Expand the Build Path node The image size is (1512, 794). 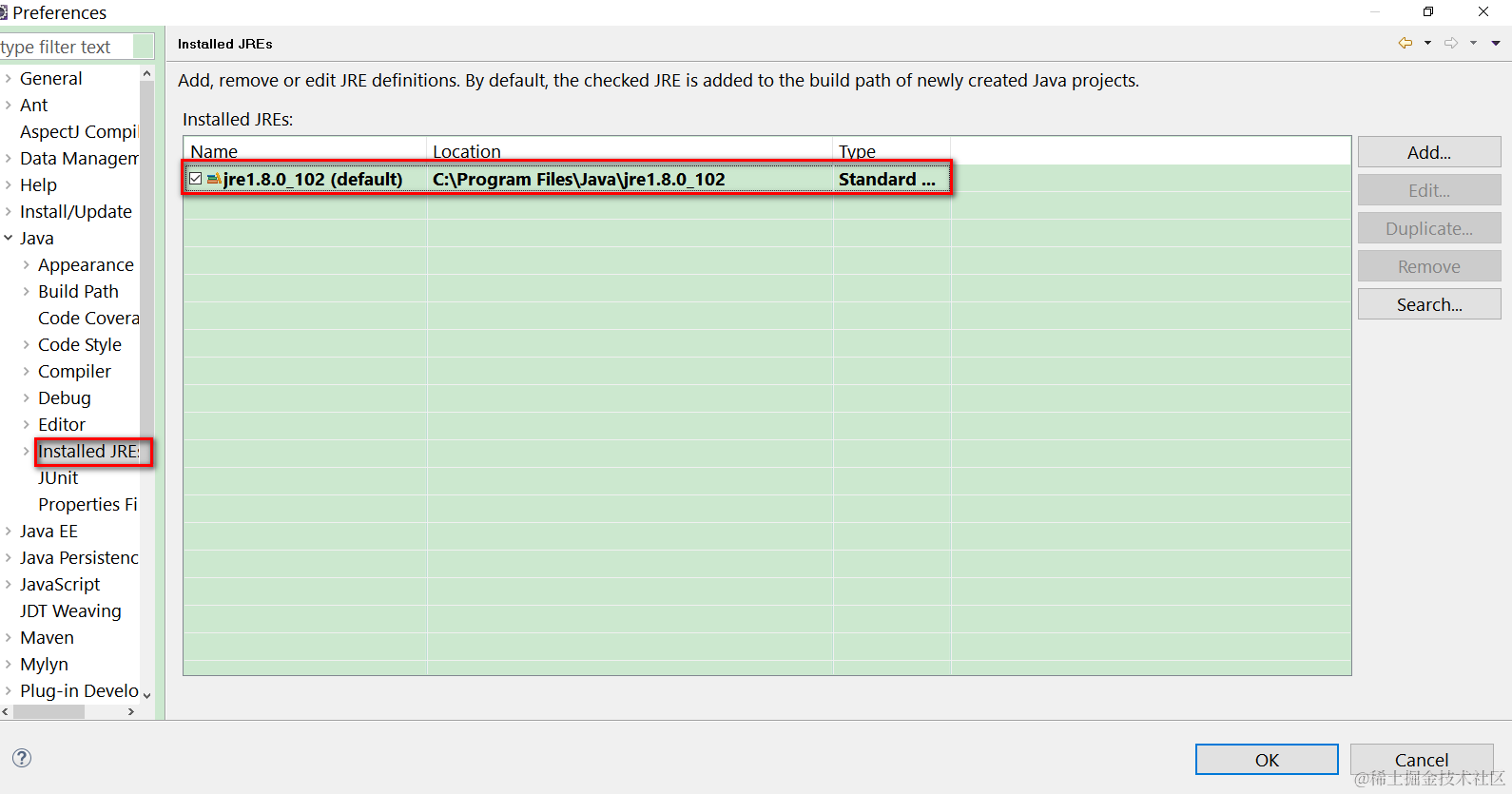(27, 291)
